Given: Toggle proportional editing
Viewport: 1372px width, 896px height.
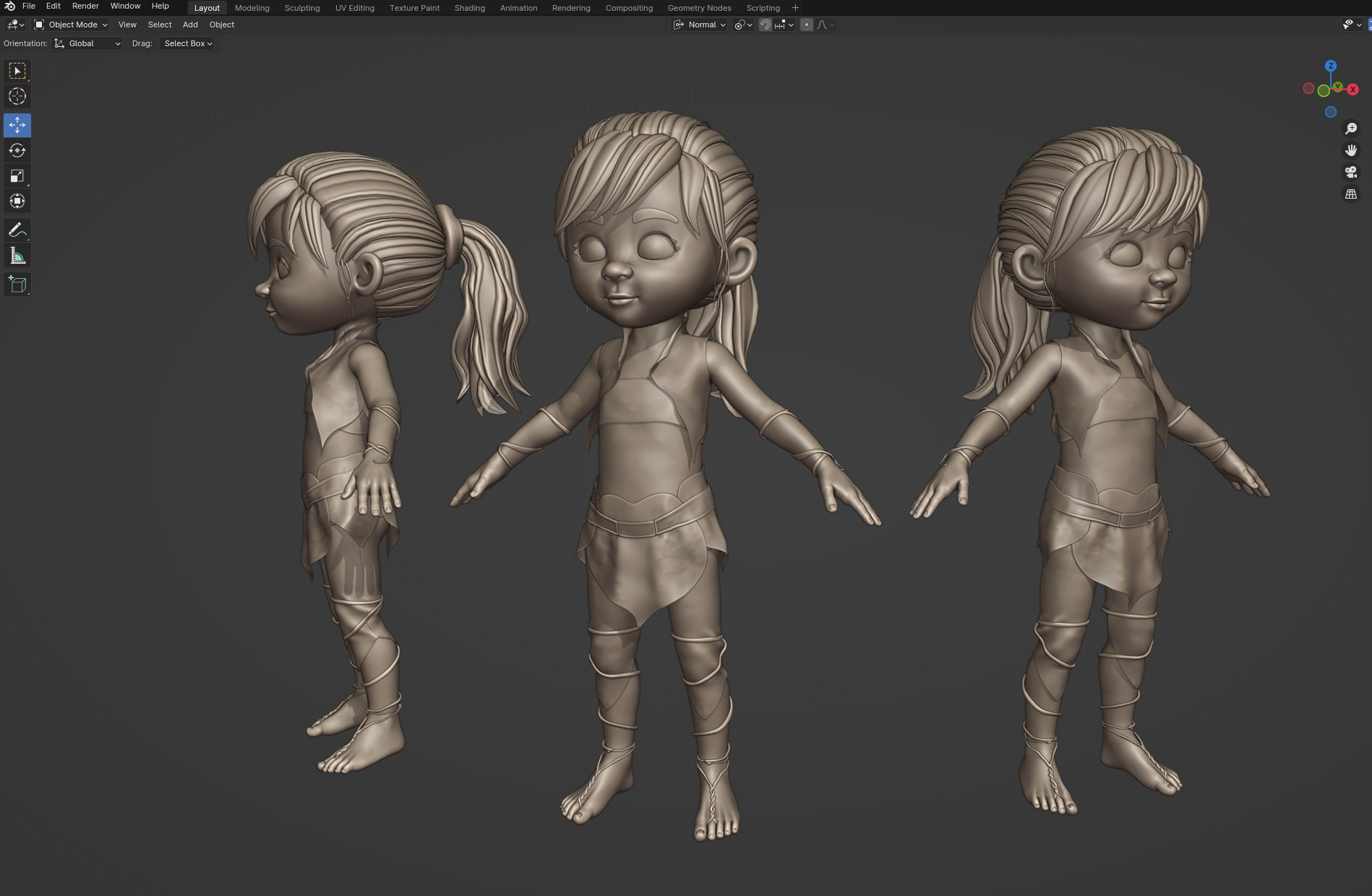Looking at the screenshot, I should coord(806,24).
